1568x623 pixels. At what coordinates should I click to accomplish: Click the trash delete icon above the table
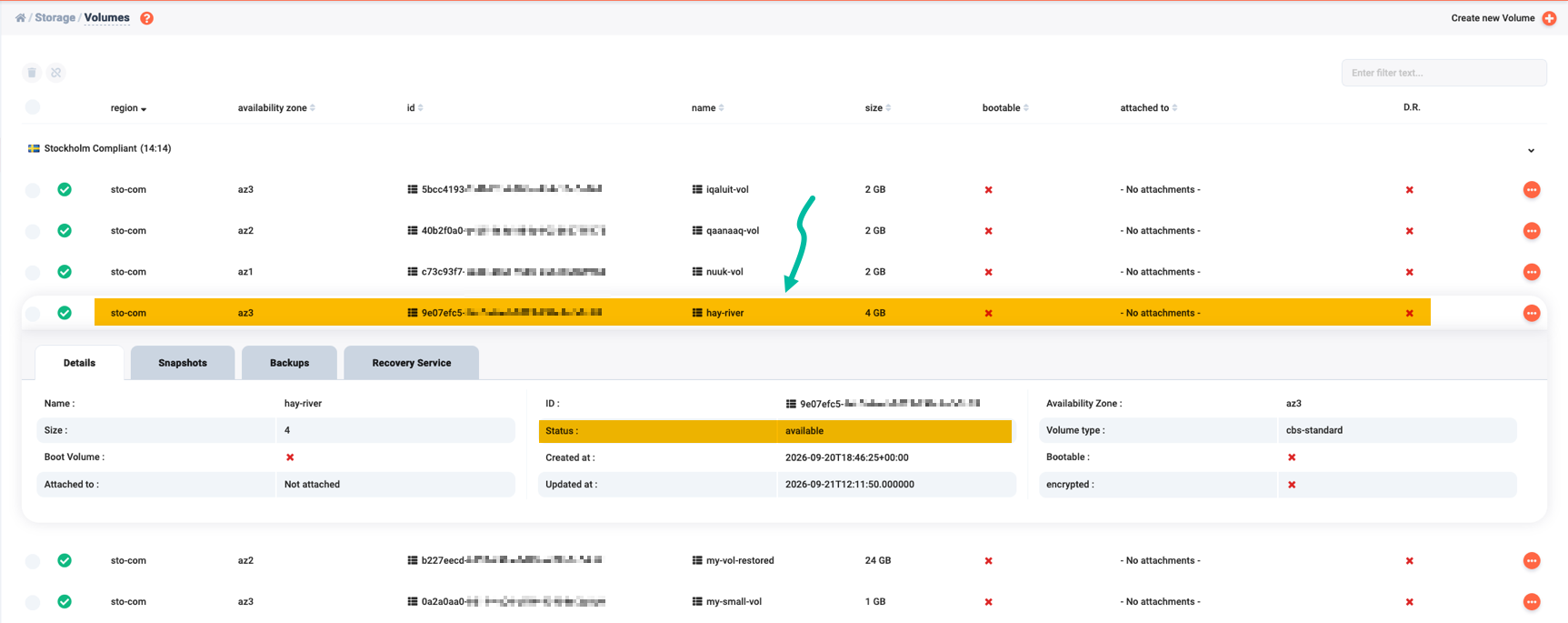pyautogui.click(x=32, y=73)
